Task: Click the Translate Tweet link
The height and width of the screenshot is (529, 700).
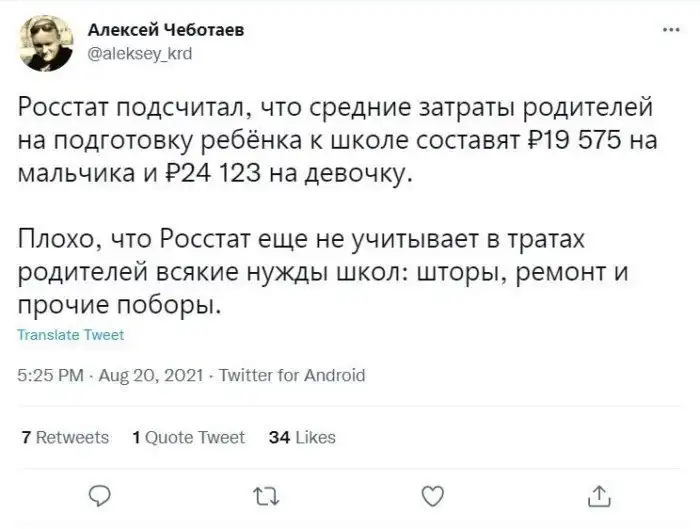Action: 70,336
